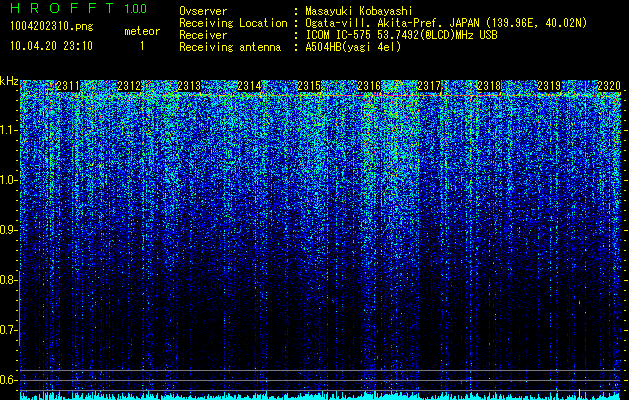Viewport: 629px width, 400px height.
Task: Click the Ogata-vill. Akita-Pref. JAPAN location text
Action: (446, 23)
